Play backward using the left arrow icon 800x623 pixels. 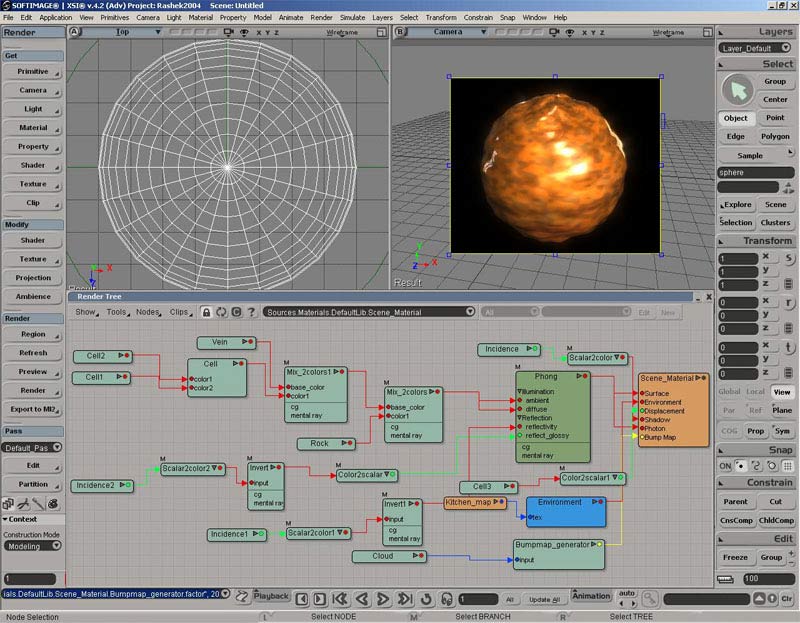click(x=362, y=599)
